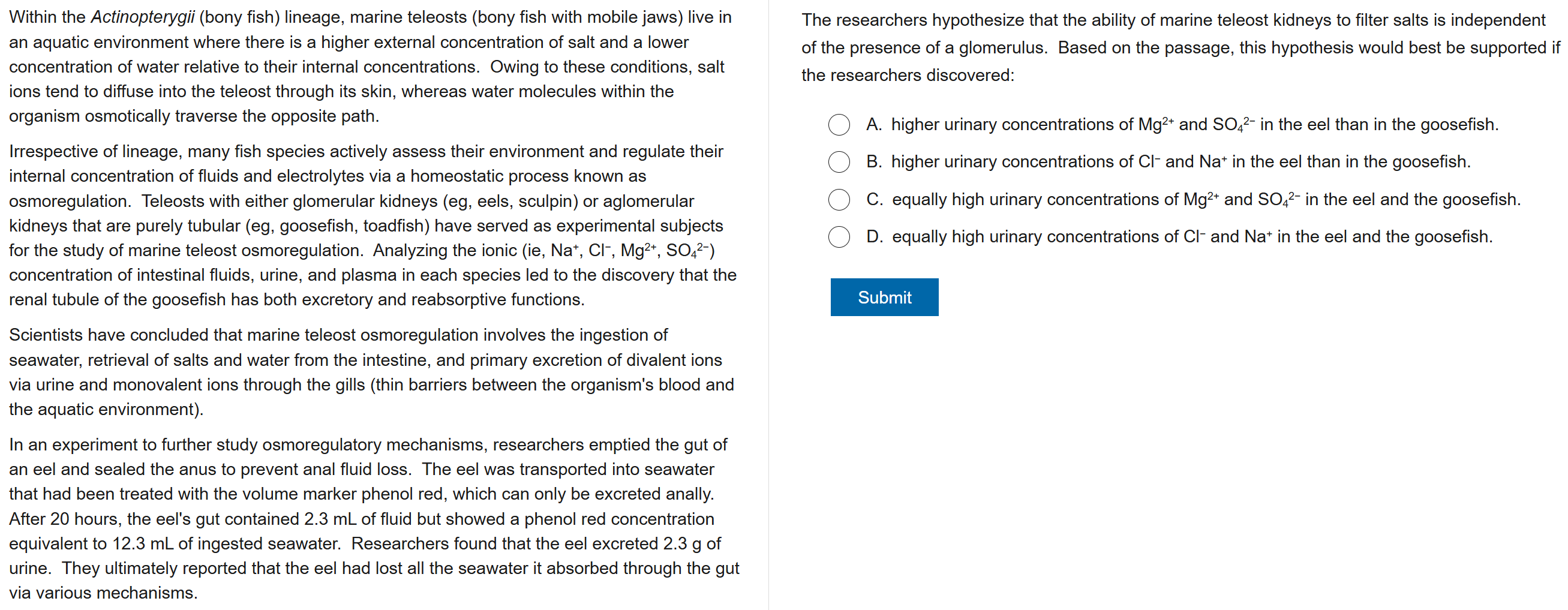Viewport: 1568px width, 610px height.
Task: Pick radio option D
Action: 838,237
